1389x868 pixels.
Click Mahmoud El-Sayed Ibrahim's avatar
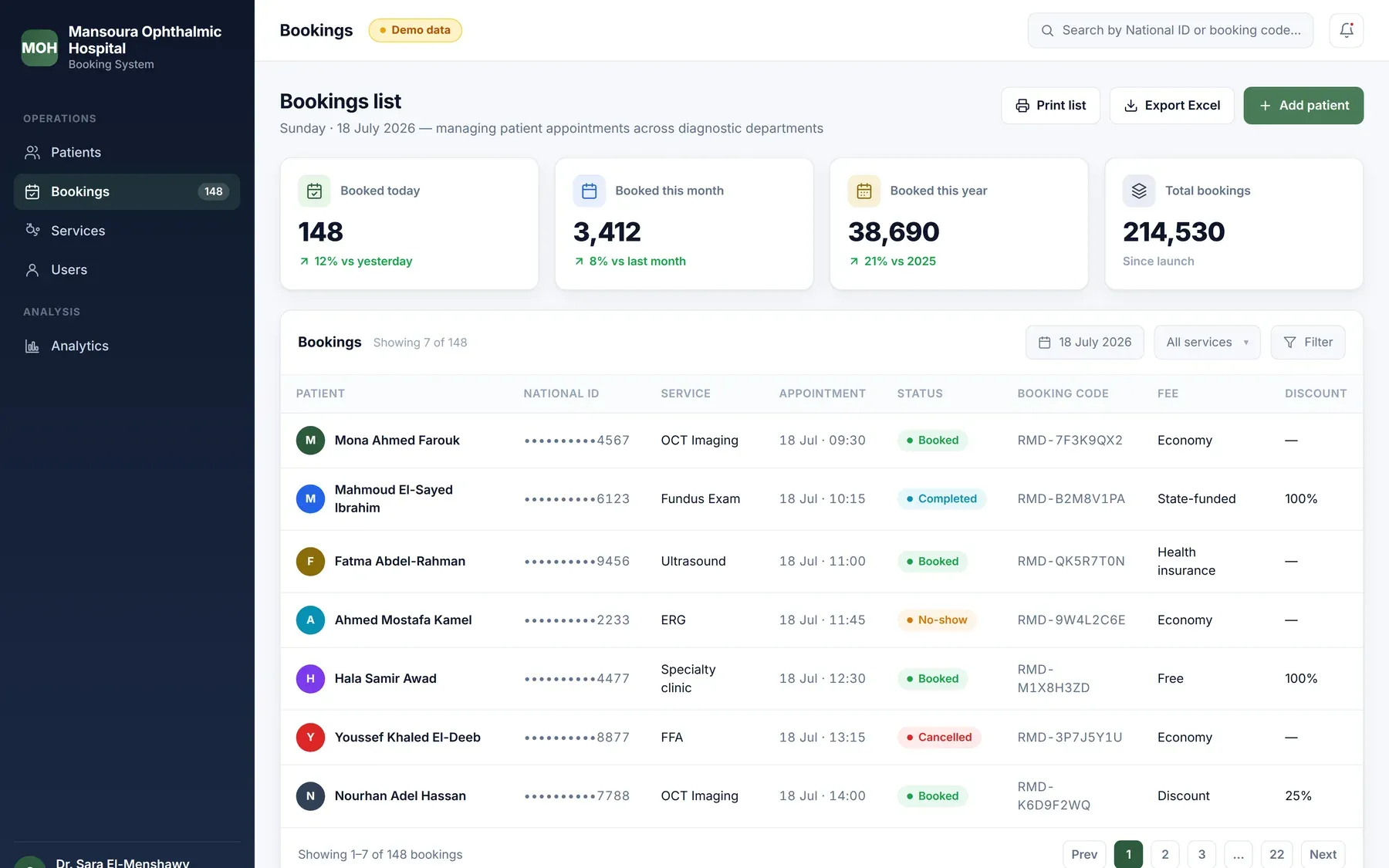tap(310, 499)
